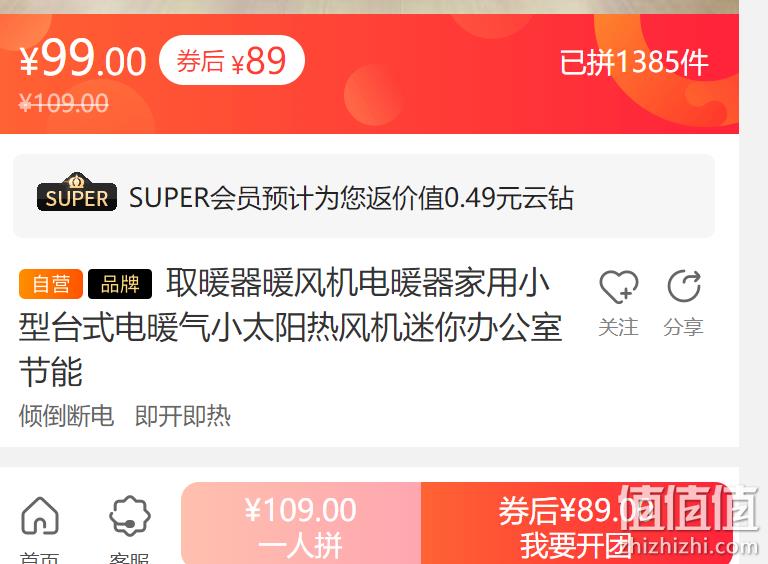Open the 首页 home icon
The height and width of the screenshot is (564, 768).
pyautogui.click(x=40, y=516)
